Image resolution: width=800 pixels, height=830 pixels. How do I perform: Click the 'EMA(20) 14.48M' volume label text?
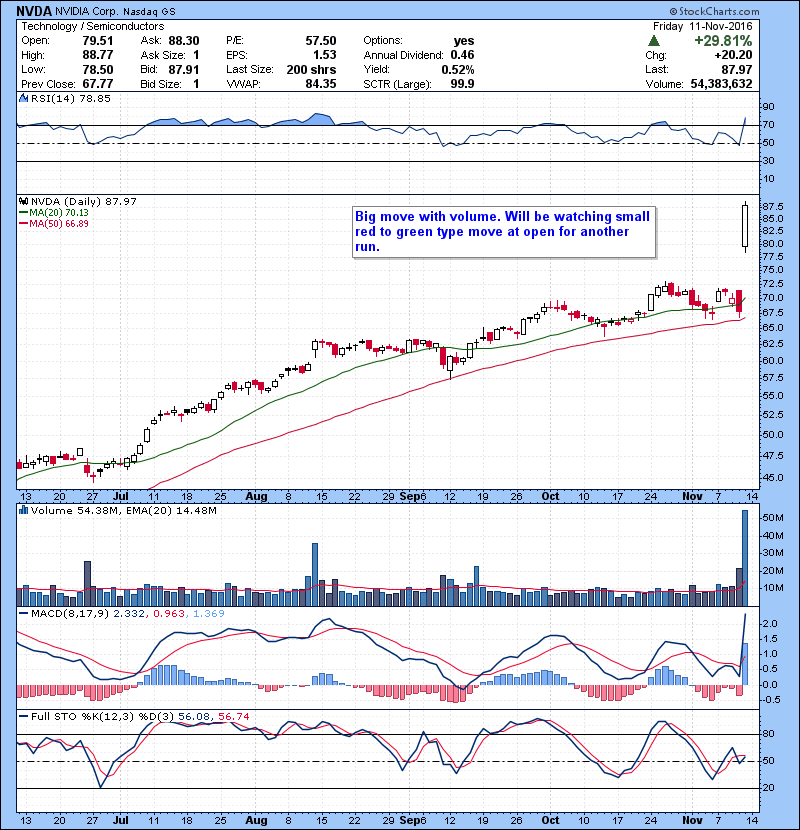pyautogui.click(x=172, y=511)
